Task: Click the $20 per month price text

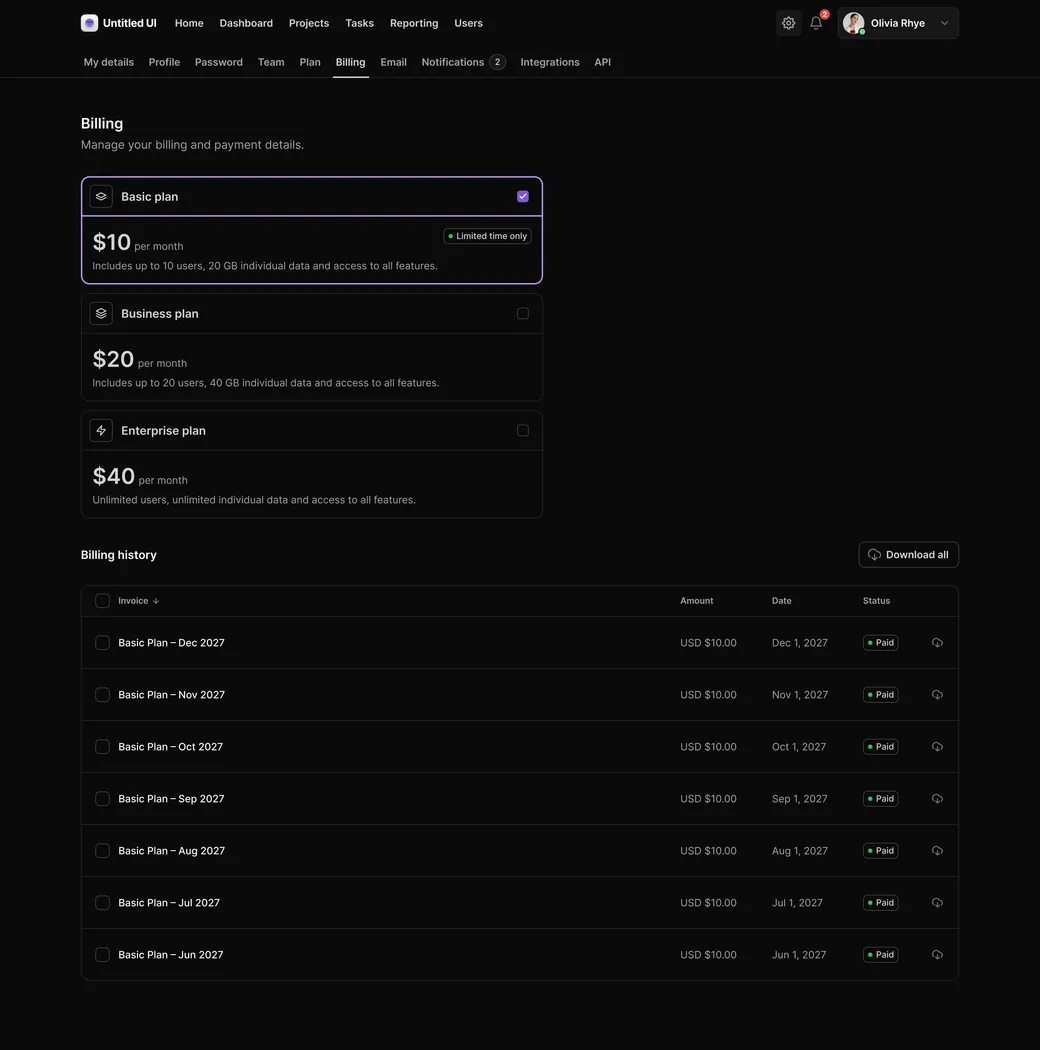Action: coord(139,360)
